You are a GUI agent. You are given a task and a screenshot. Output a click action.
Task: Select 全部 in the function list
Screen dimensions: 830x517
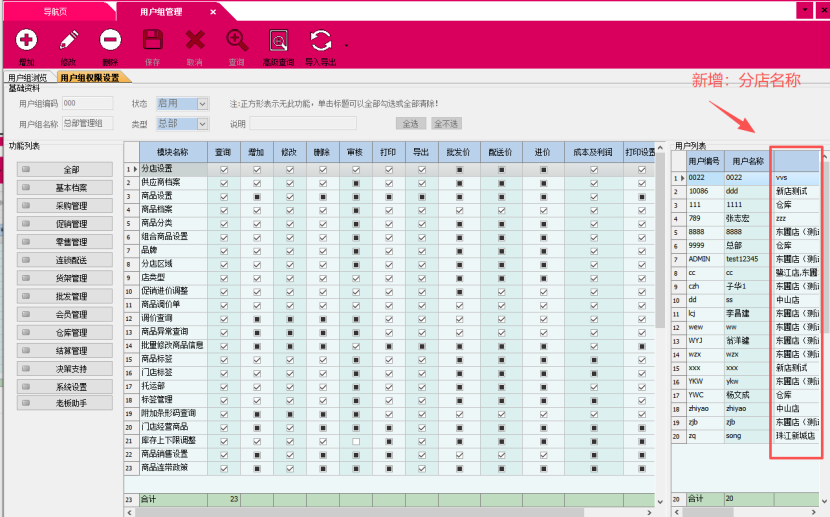pyautogui.click(x=65, y=169)
